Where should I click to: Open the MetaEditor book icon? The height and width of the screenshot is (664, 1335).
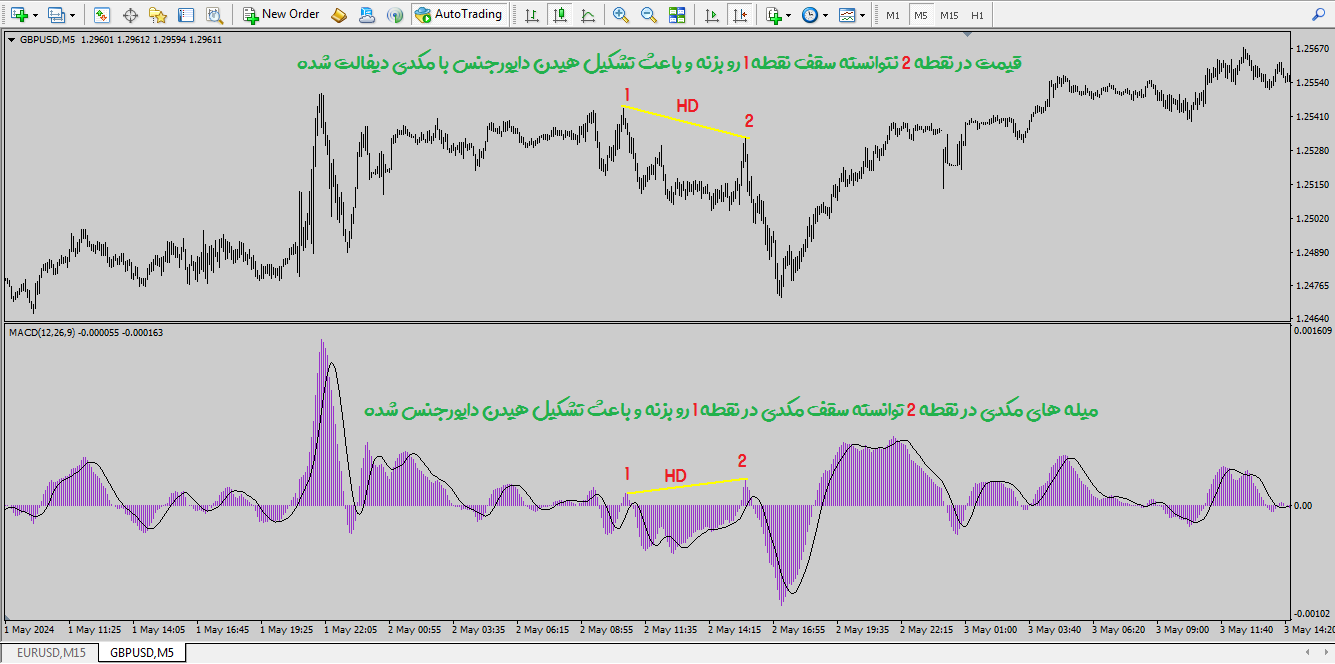[x=339, y=15]
